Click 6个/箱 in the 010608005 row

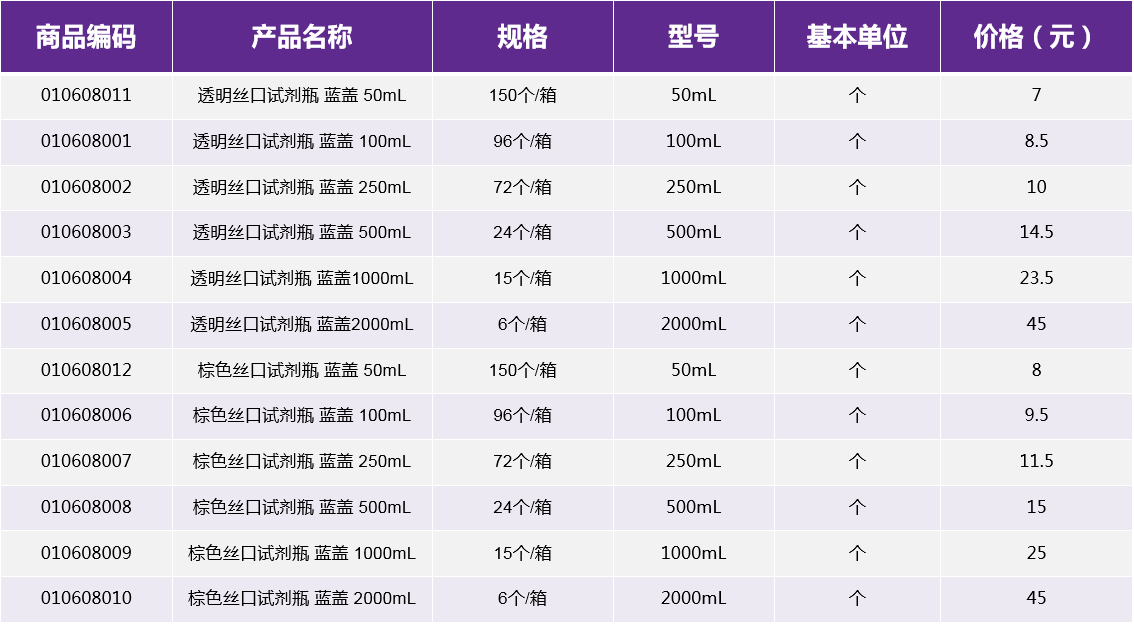pyautogui.click(x=522, y=324)
